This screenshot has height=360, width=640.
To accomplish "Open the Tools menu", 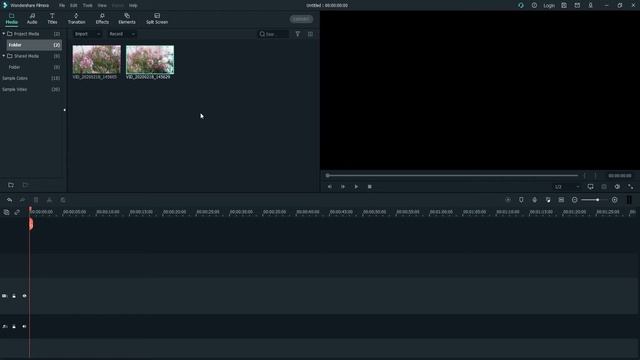I will [x=87, y=5].
